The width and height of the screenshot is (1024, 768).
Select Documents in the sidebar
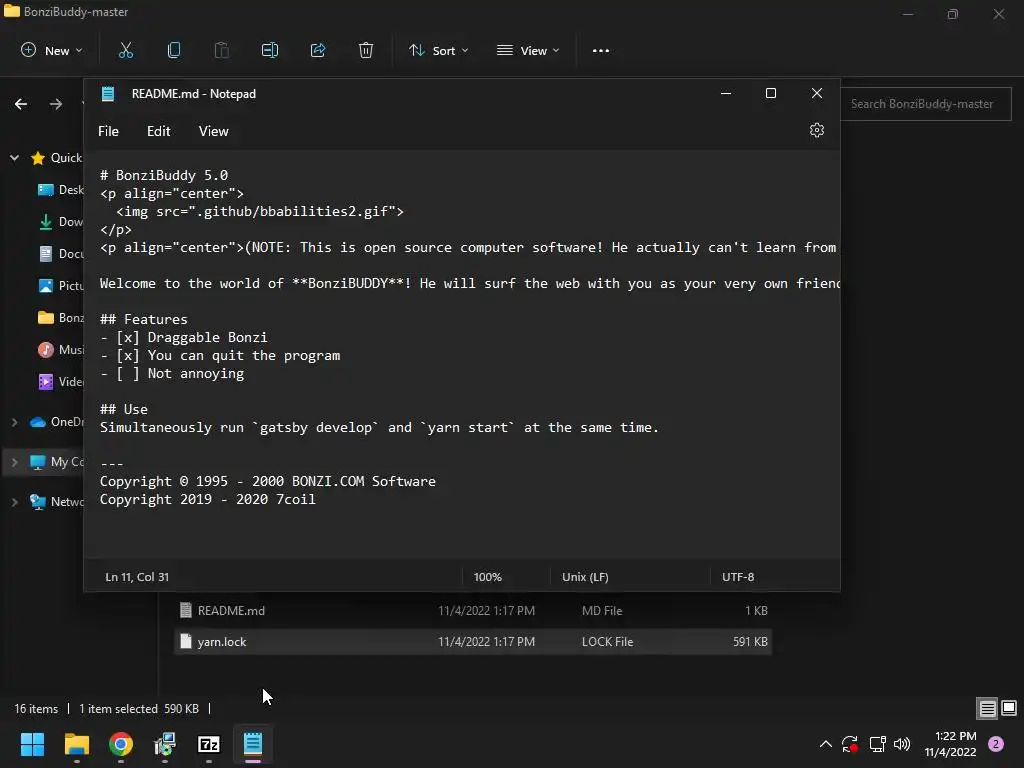point(61,254)
